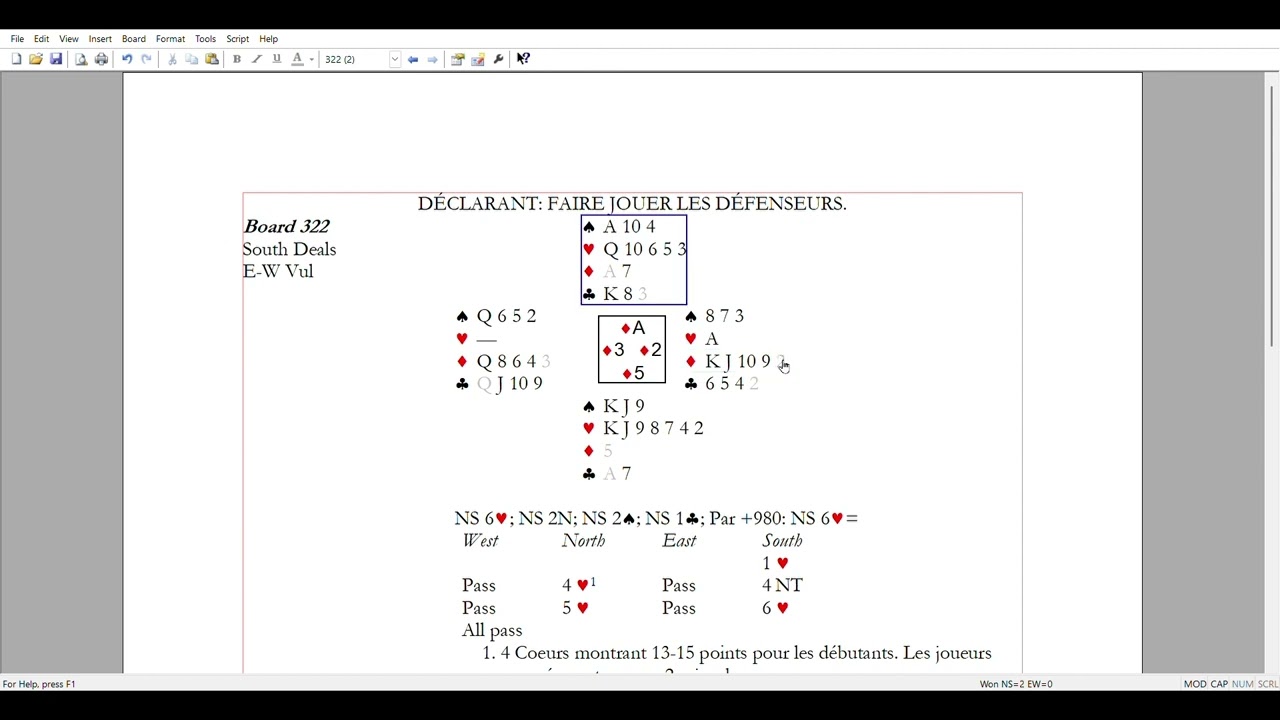Open print preview from the toolbar
Image resolution: width=1280 pixels, height=720 pixels.
click(81, 59)
